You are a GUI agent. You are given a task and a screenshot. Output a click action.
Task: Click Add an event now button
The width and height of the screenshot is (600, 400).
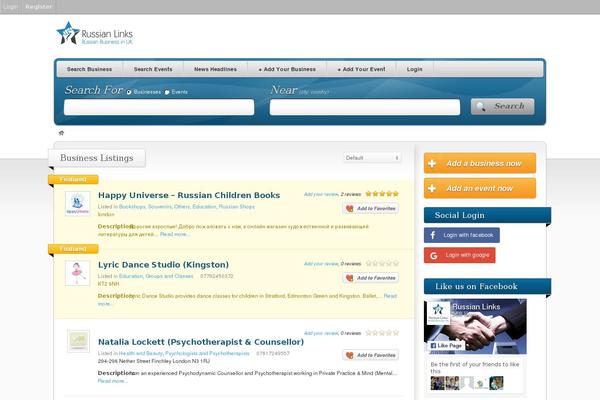click(x=480, y=188)
